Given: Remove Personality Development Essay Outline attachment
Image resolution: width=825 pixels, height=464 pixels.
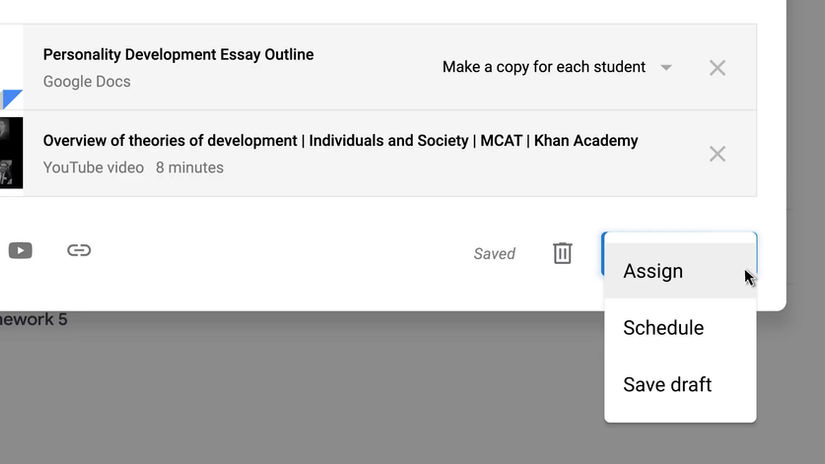Looking at the screenshot, I should (717, 68).
